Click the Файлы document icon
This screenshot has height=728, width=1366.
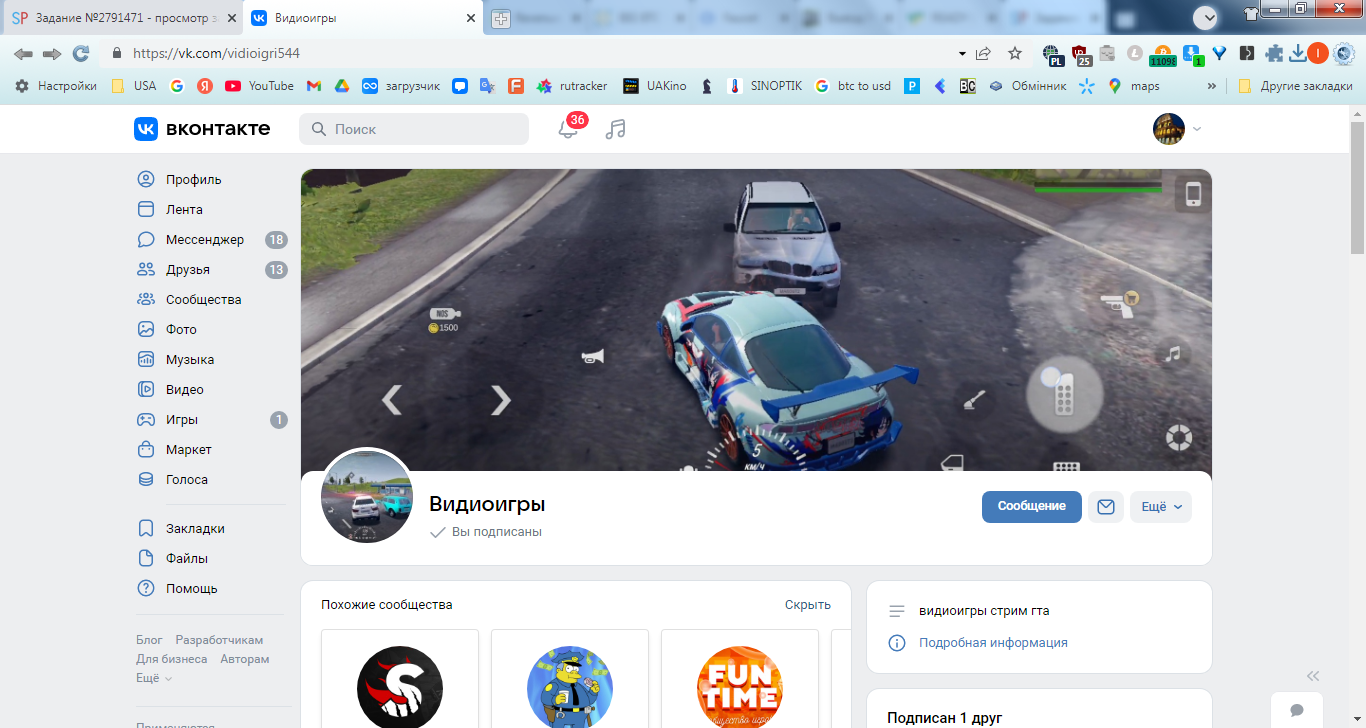pos(146,559)
